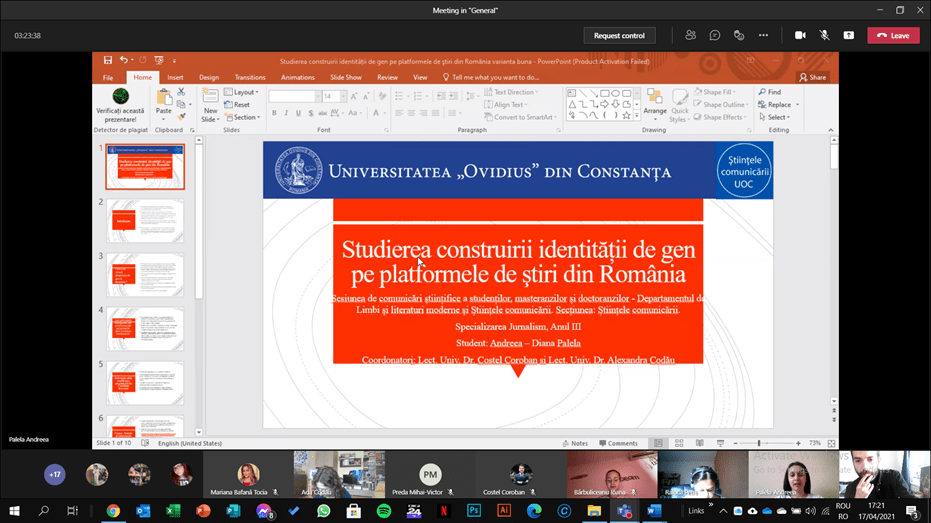Click the Share content tray icon

(848, 35)
